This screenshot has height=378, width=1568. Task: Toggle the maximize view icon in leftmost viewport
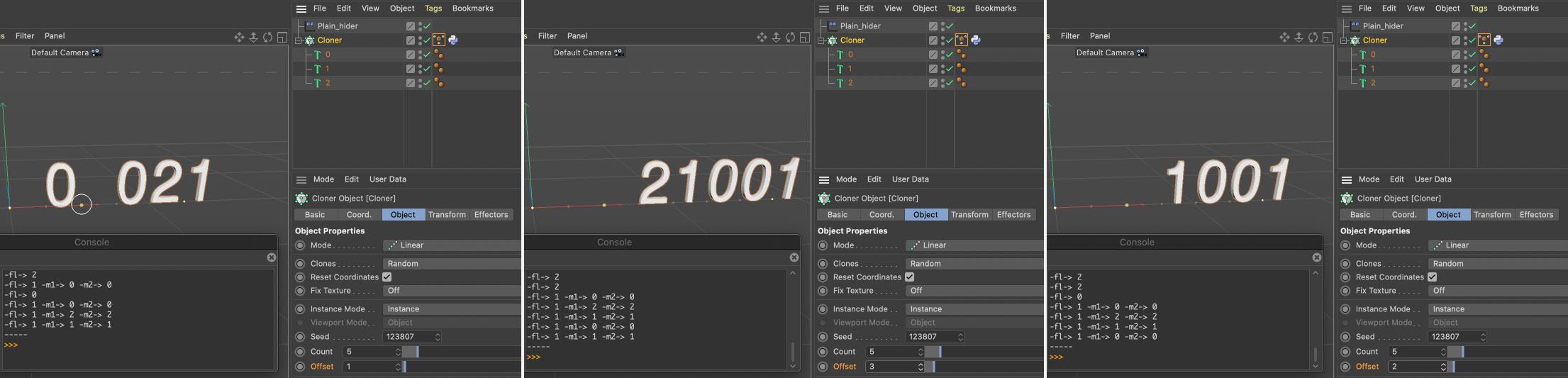pyautogui.click(x=282, y=37)
